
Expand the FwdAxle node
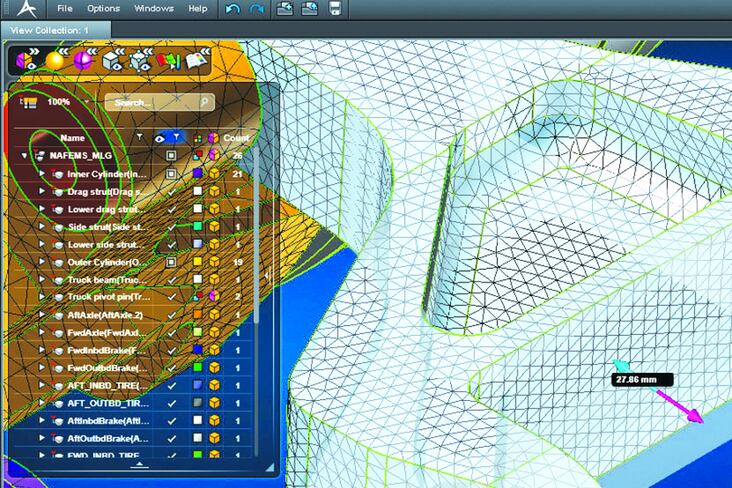point(42,332)
